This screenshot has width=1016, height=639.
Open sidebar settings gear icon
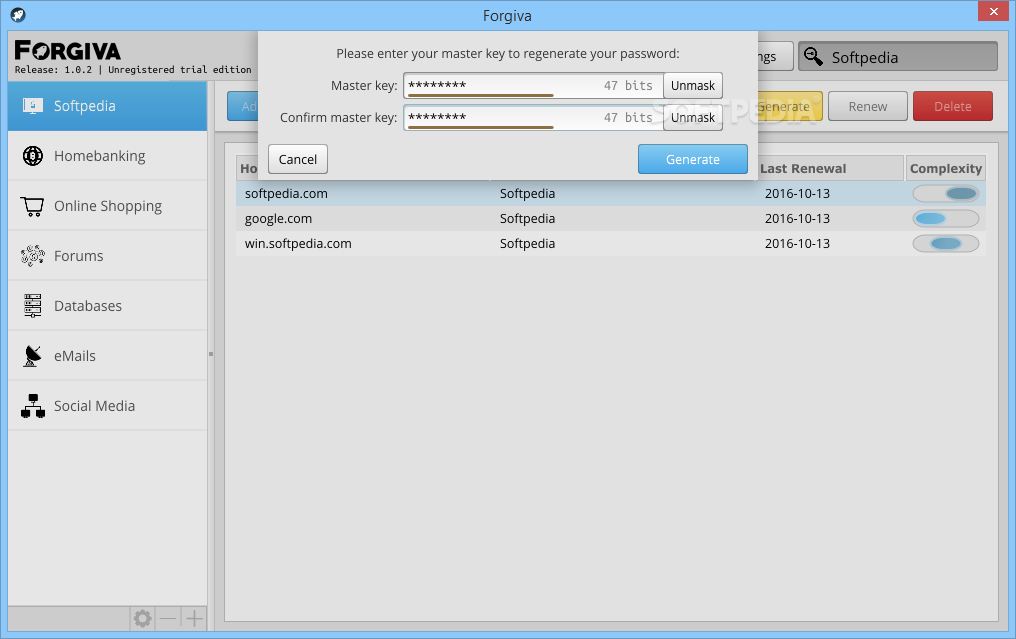click(143, 618)
